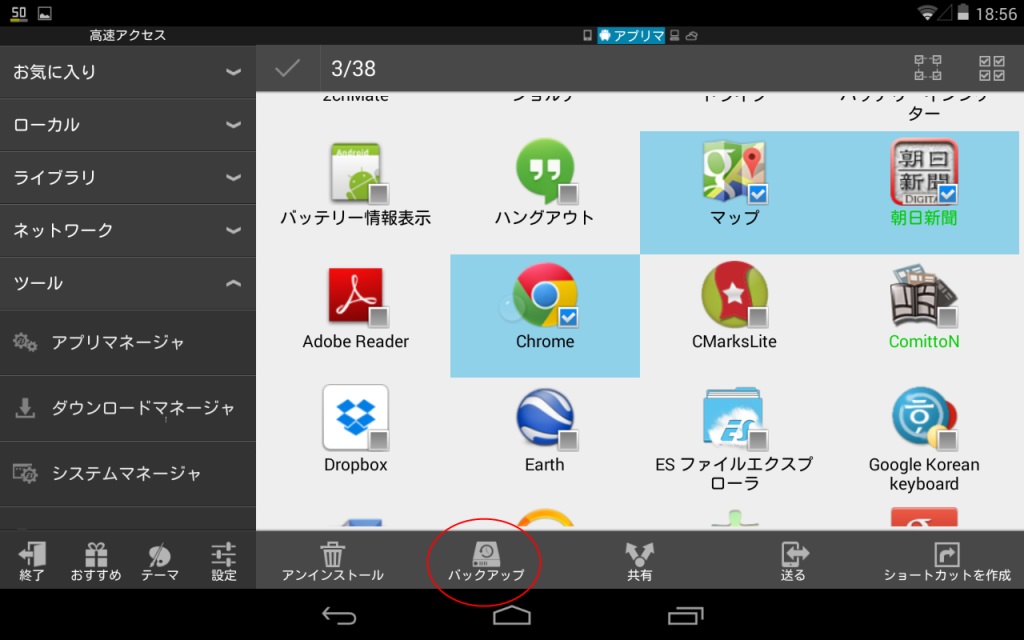Viewport: 1024px width, 640px height.
Task: Expand the ネットワーク section
Action: point(128,231)
